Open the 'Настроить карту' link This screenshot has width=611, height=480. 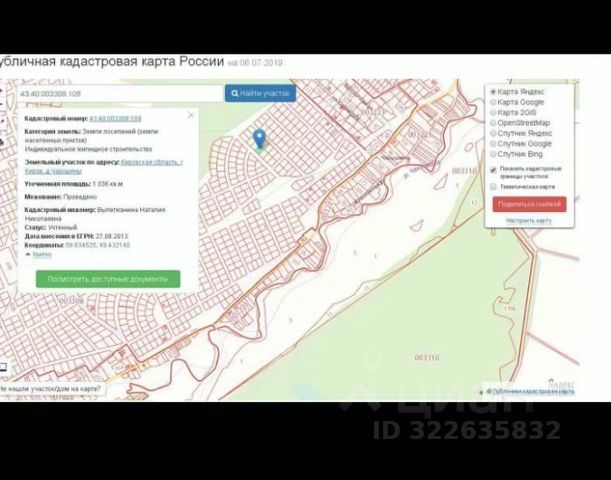(529, 221)
